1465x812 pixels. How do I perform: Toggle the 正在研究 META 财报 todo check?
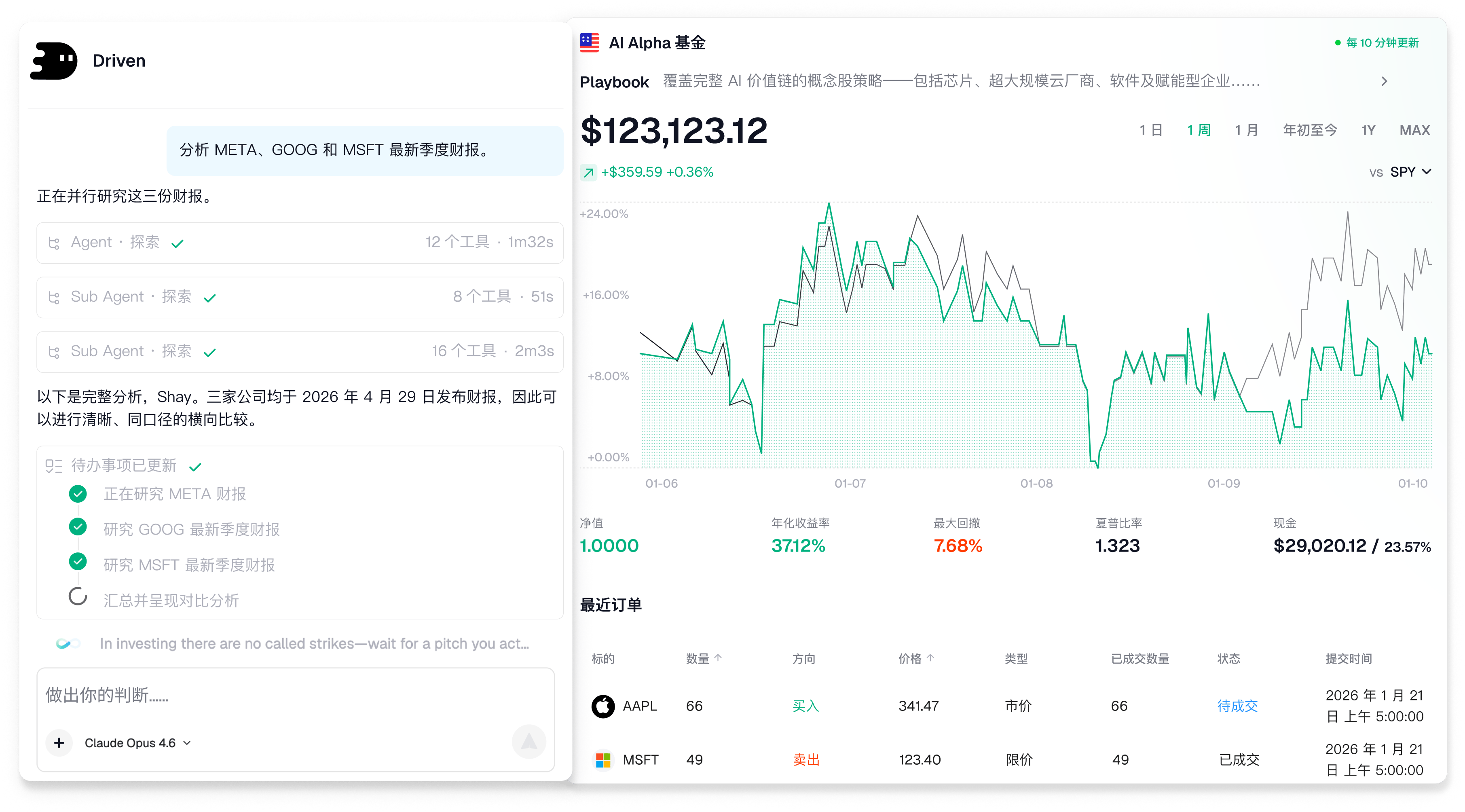click(78, 494)
